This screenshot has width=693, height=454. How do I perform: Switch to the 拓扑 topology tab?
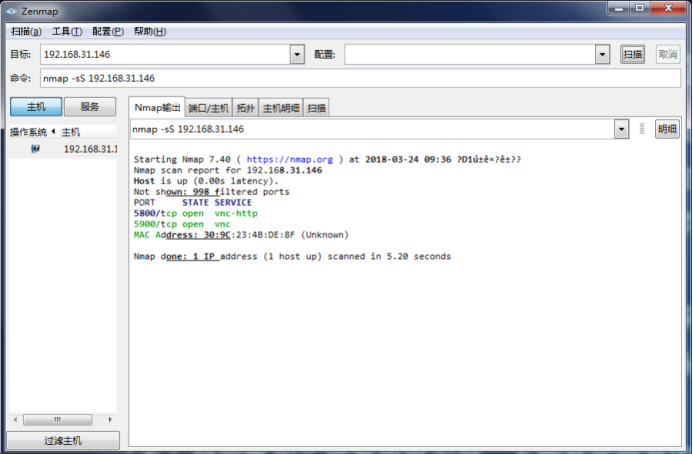pyautogui.click(x=245, y=108)
